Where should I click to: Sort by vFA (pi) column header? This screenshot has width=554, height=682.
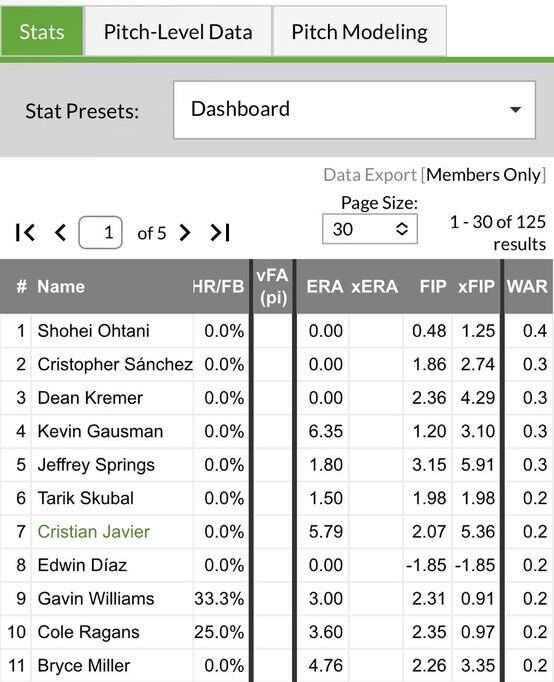(x=273, y=287)
